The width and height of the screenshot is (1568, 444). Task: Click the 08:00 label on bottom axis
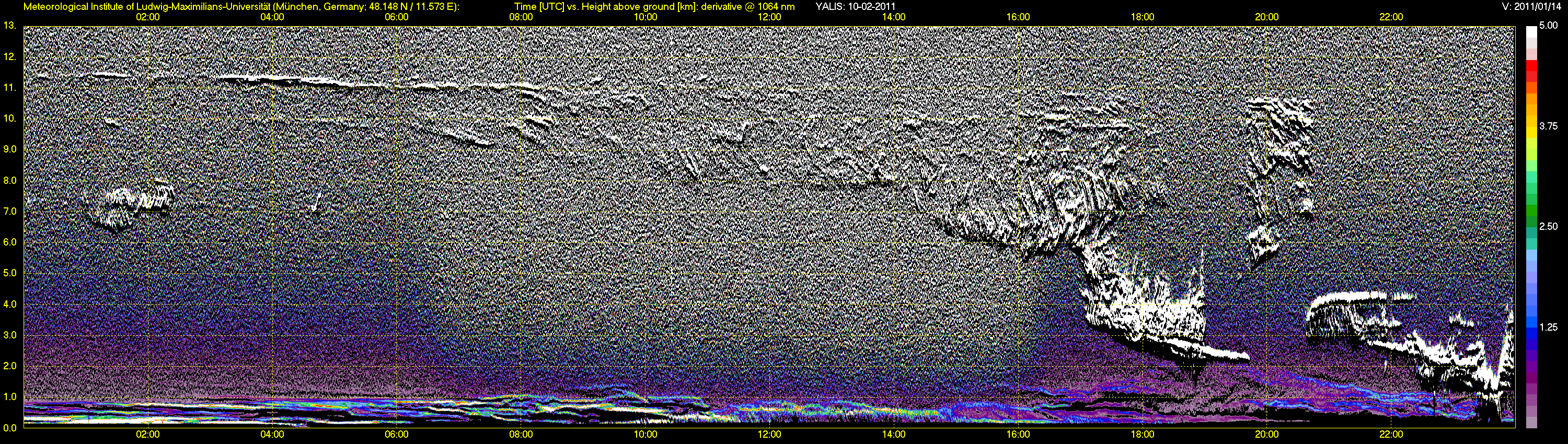pyautogui.click(x=521, y=434)
